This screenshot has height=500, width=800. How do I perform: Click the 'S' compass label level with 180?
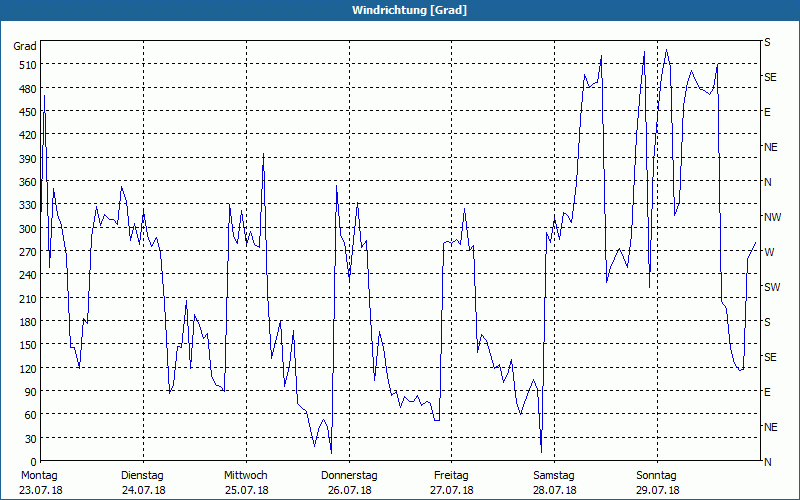click(x=767, y=322)
